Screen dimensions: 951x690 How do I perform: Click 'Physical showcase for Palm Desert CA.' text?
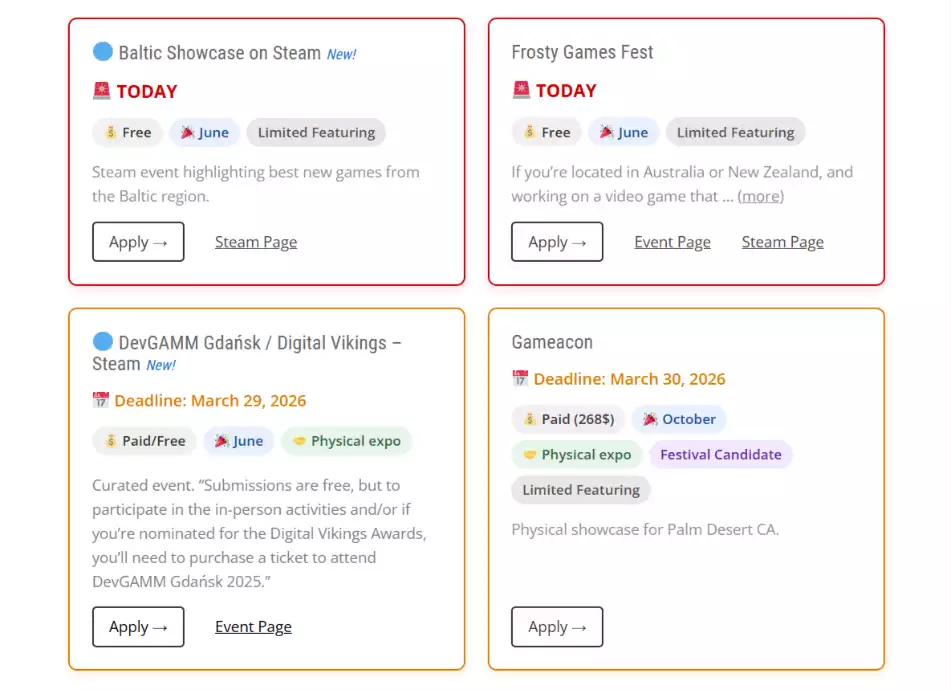click(645, 529)
